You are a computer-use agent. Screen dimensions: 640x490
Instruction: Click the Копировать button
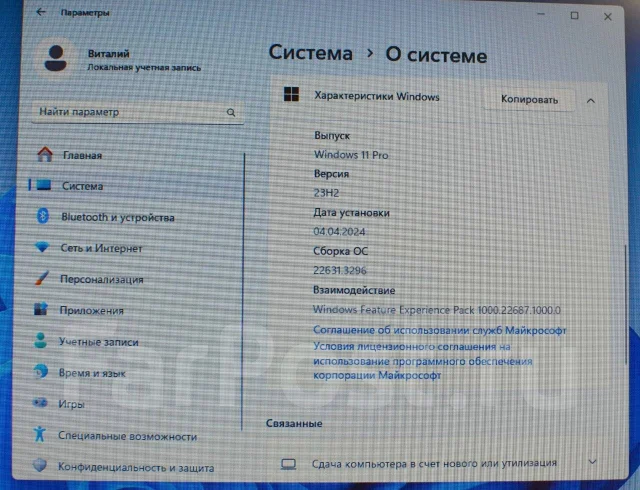click(x=529, y=100)
